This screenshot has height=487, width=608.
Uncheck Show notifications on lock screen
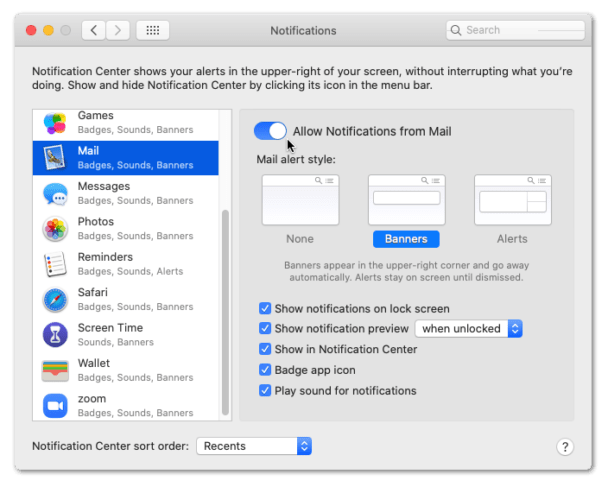[265, 308]
